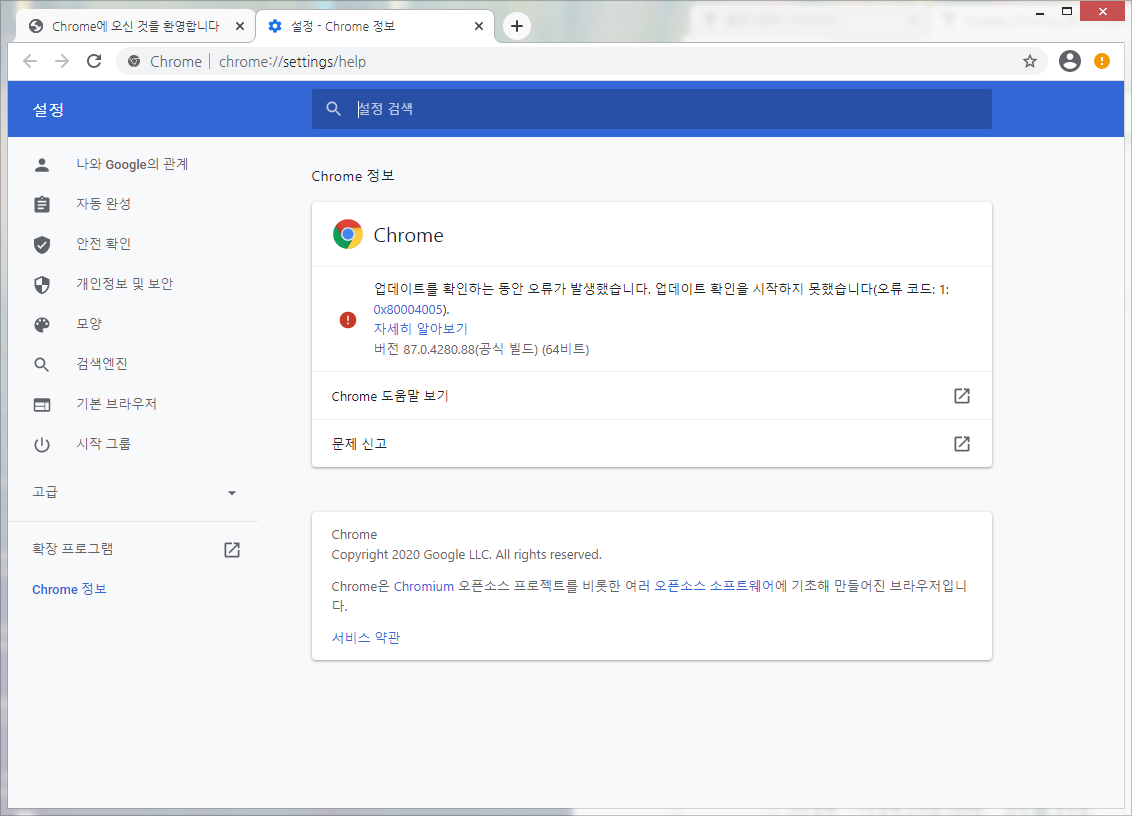
Task: Open the Chromium project link
Action: click(x=424, y=586)
